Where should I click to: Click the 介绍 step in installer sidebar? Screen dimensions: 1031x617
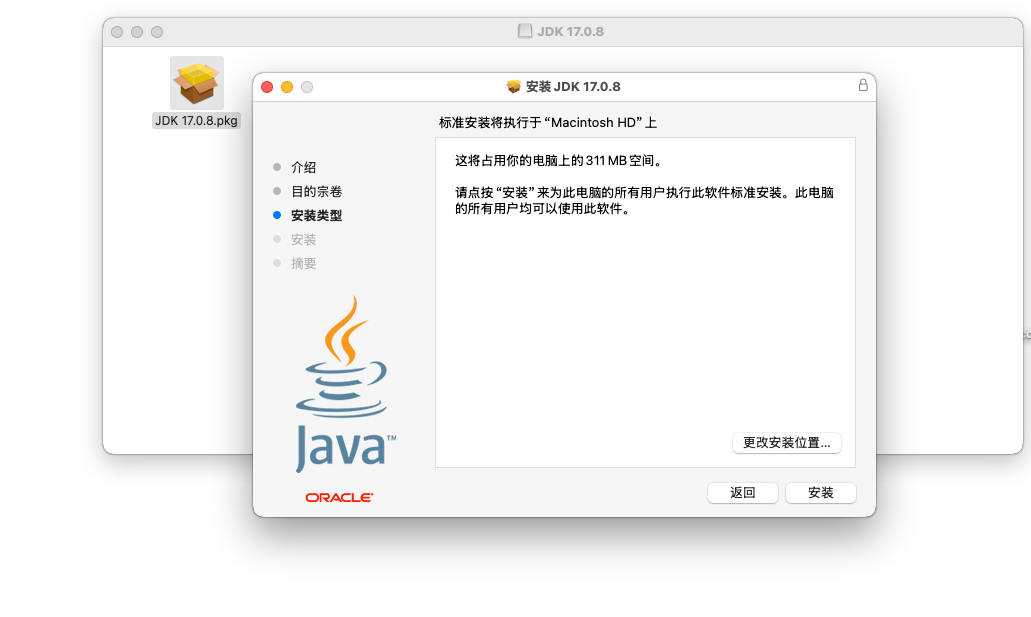[303, 167]
